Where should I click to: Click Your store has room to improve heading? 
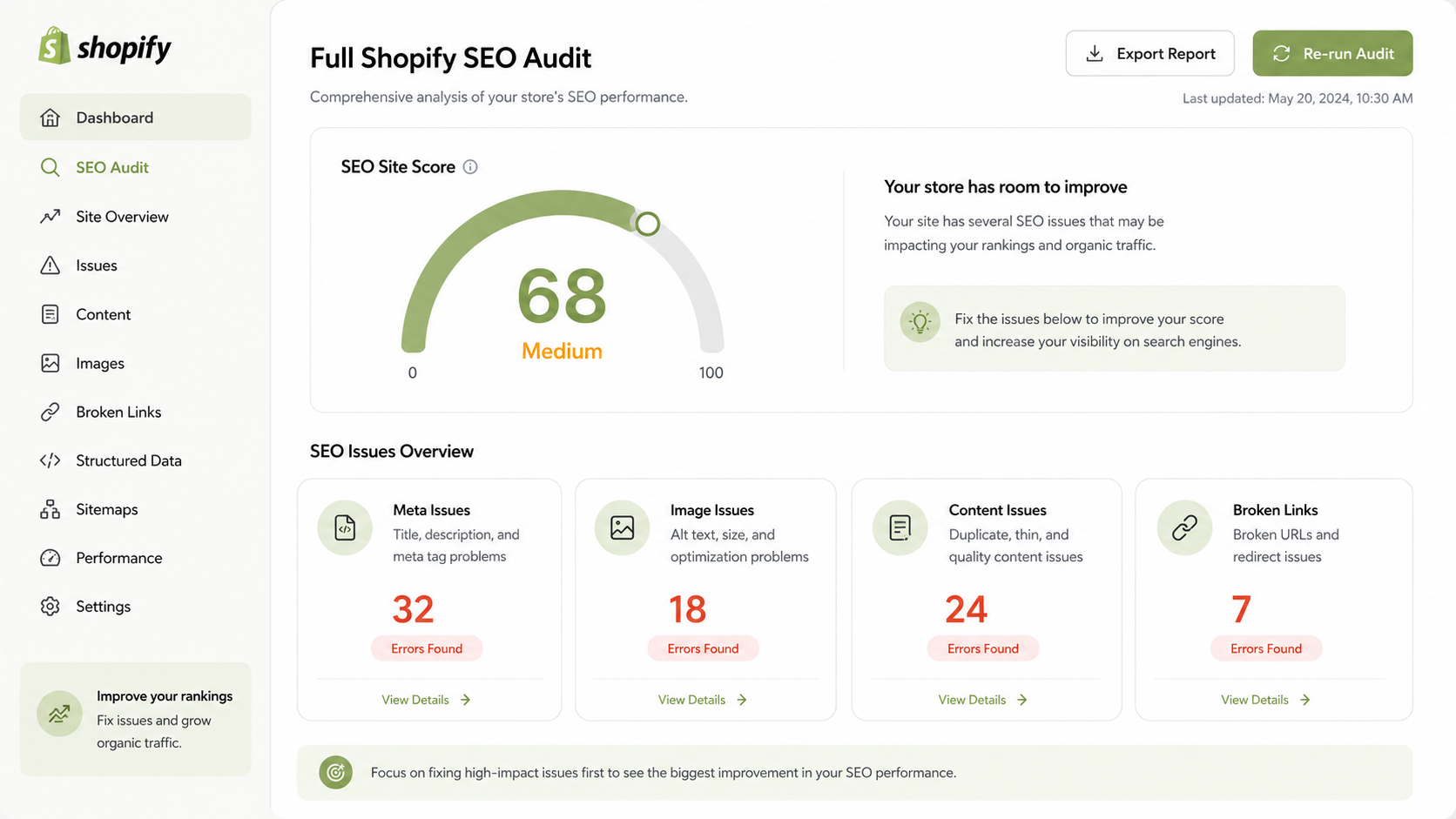coord(1006,187)
